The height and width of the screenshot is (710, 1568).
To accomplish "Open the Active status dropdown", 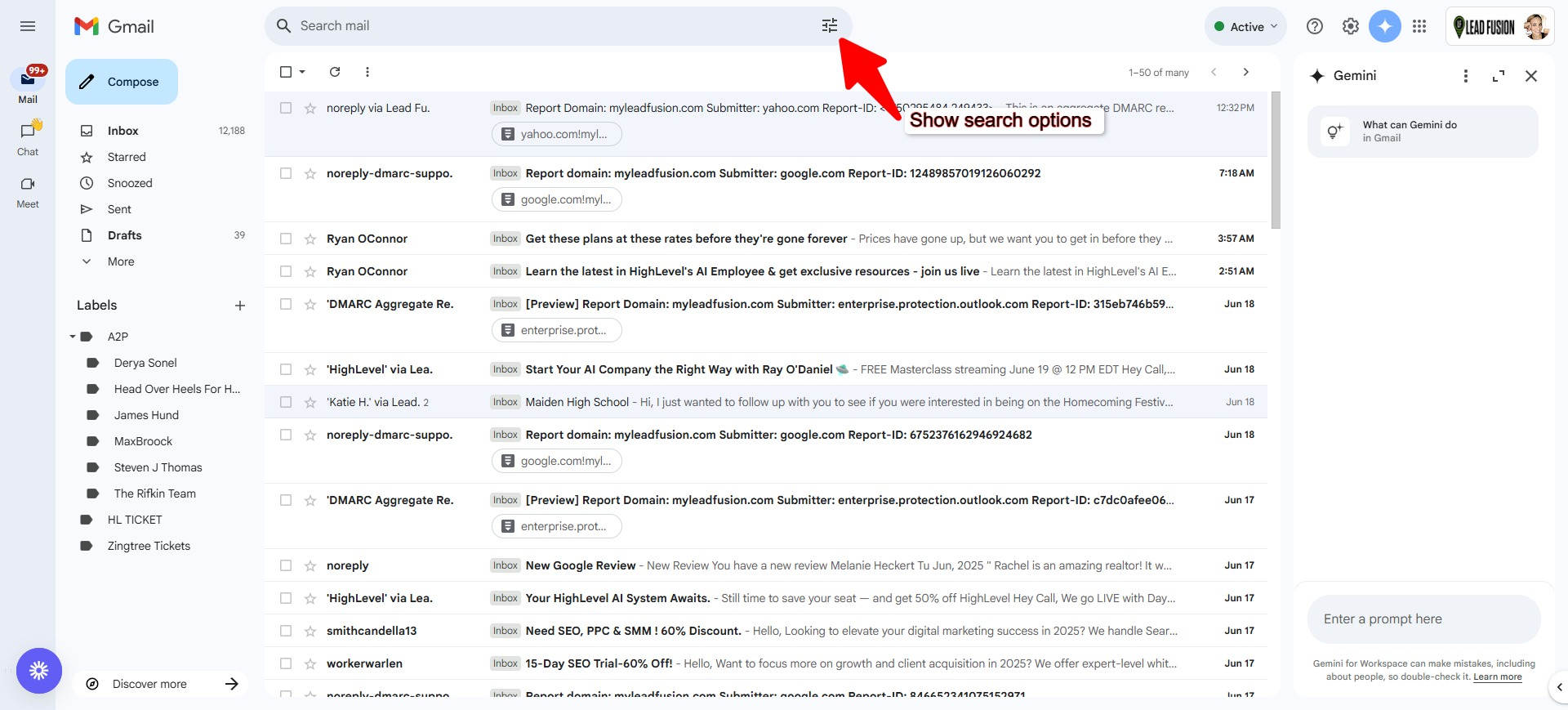I will click(x=1245, y=26).
